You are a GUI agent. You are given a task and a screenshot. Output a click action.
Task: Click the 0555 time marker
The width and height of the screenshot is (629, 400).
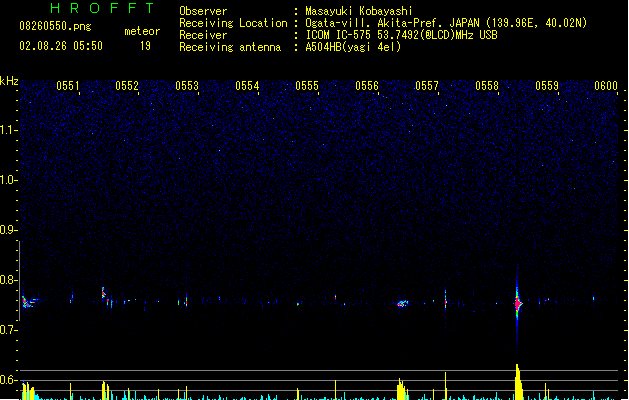pyautogui.click(x=307, y=86)
